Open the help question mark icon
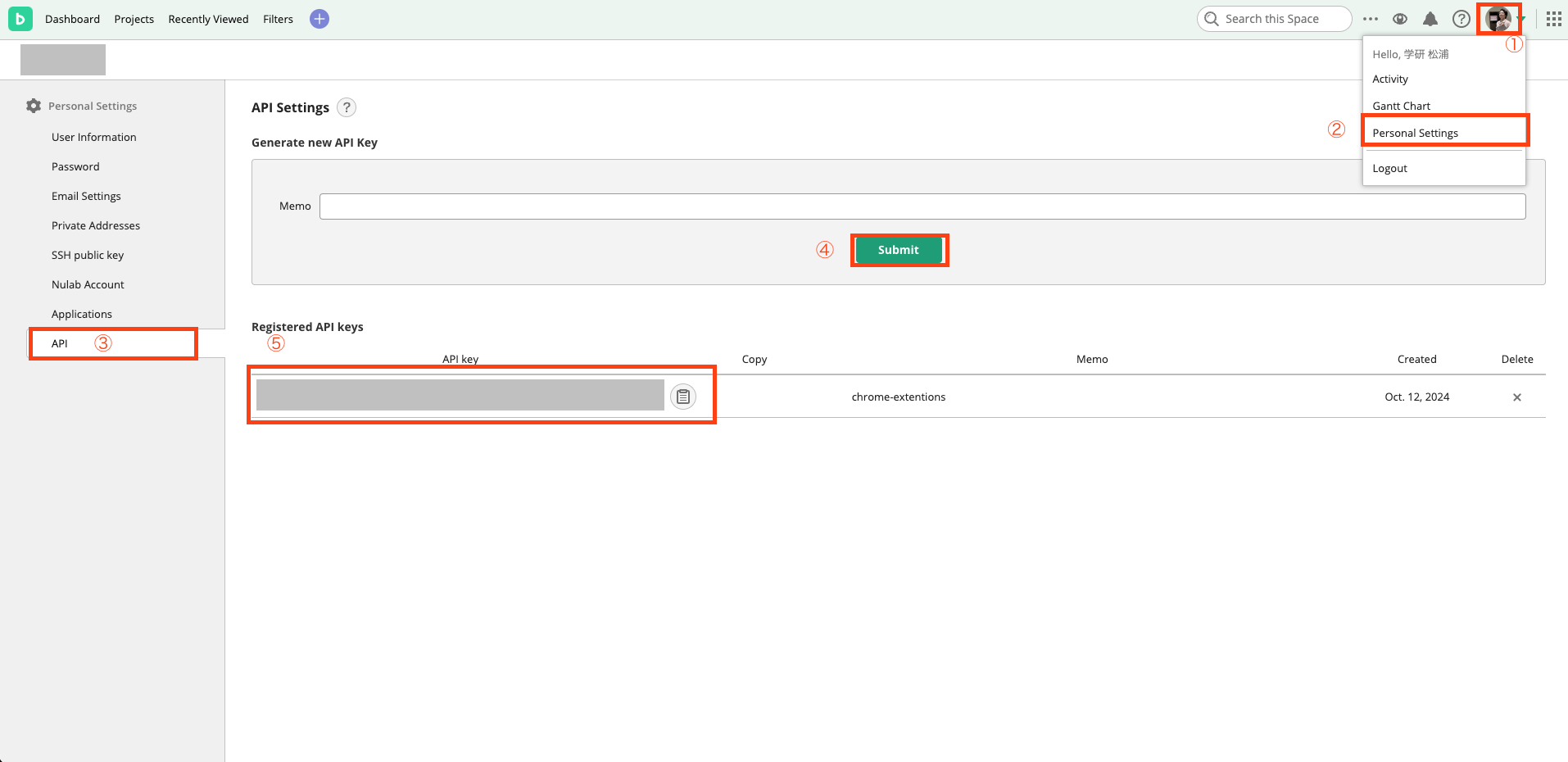The width and height of the screenshot is (1568, 762). tap(1462, 19)
